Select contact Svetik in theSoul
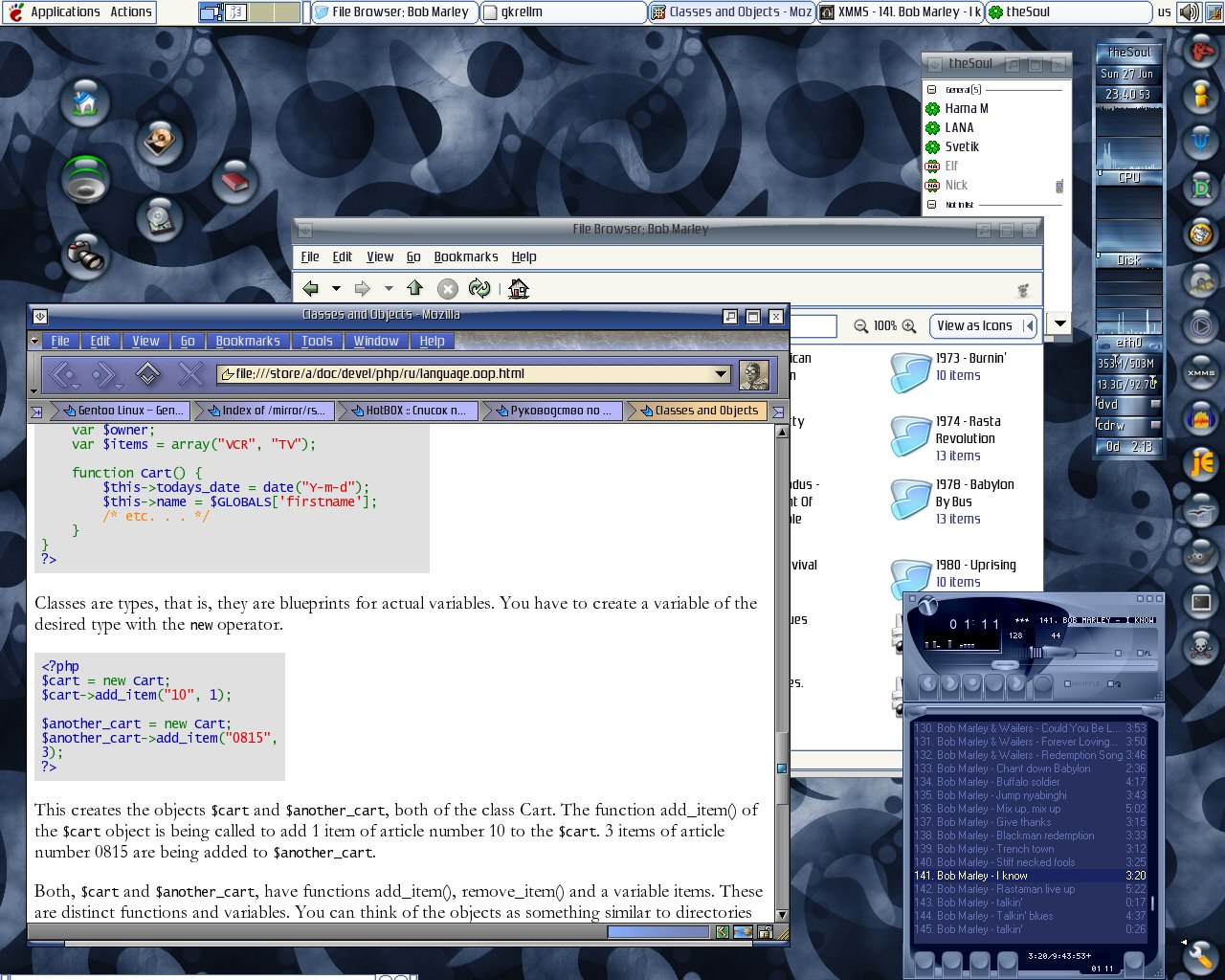 pyautogui.click(x=962, y=146)
